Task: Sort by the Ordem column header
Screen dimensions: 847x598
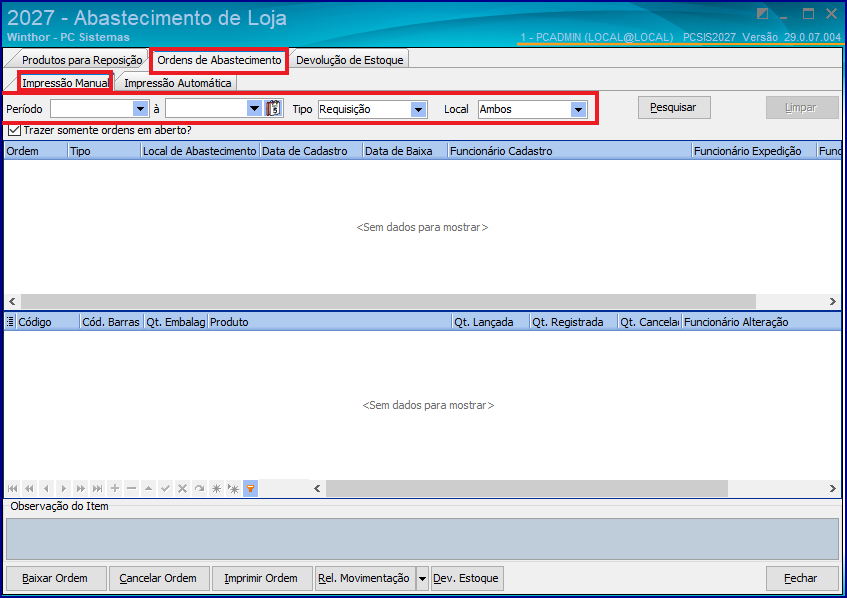Action: click(x=36, y=151)
